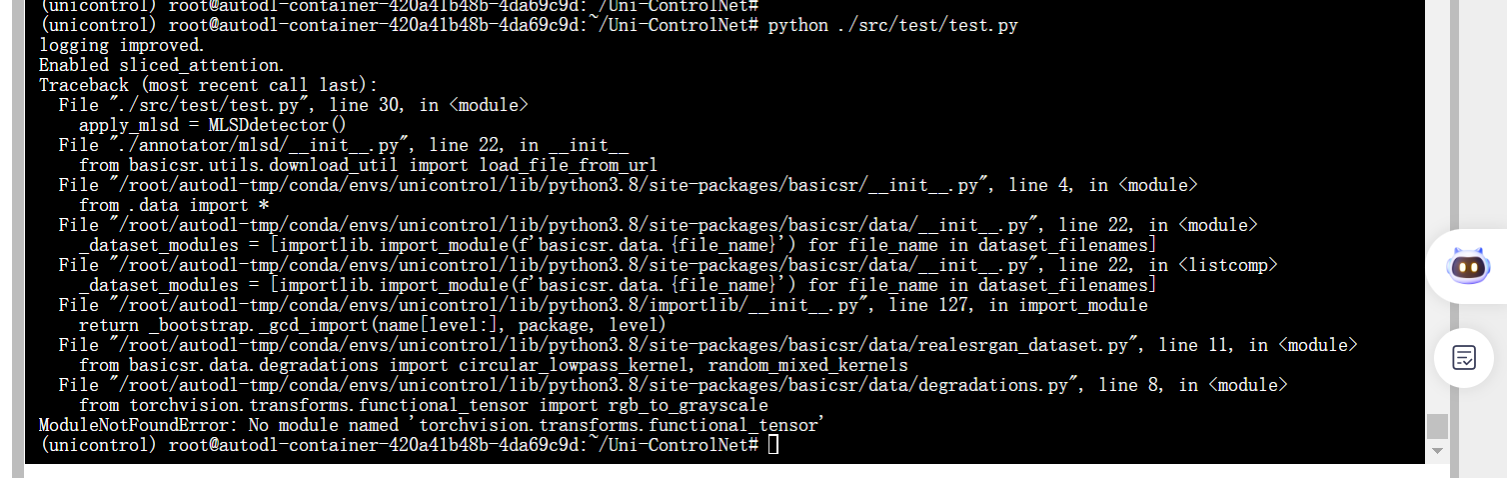
Task: Click the Traceback (most recent call last) line
Action: (x=208, y=85)
